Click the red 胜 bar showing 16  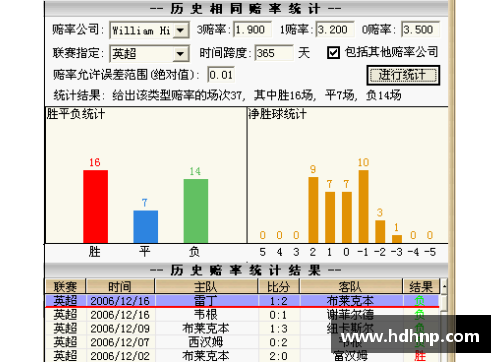click(x=95, y=207)
